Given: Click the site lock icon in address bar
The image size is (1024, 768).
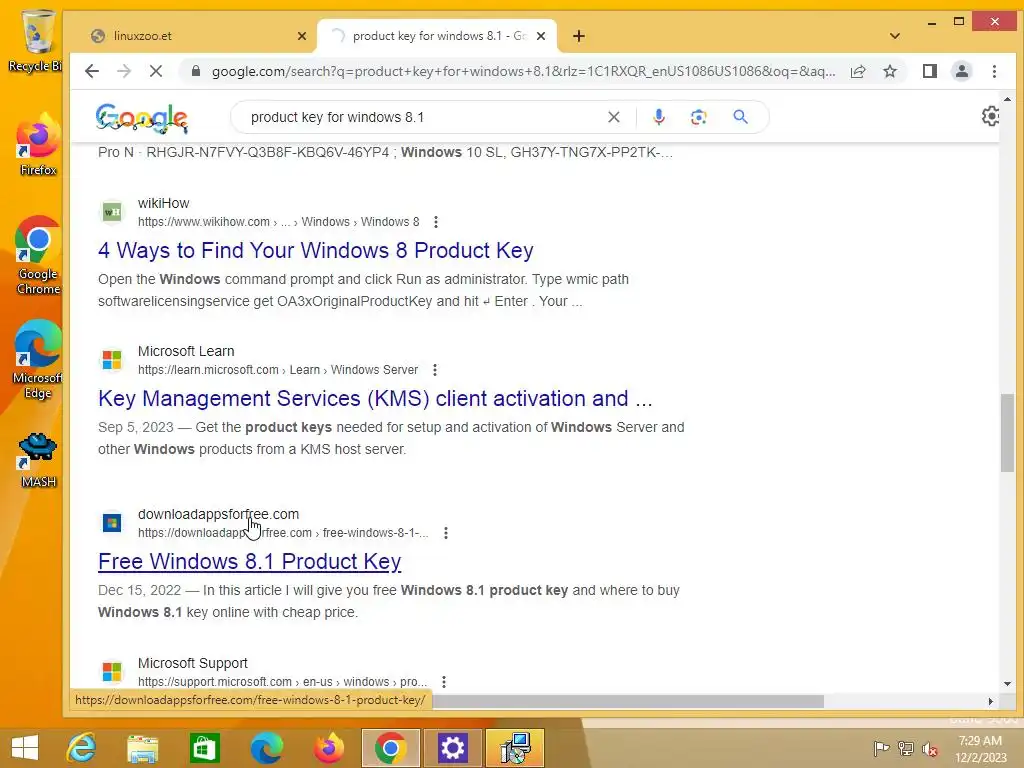Looking at the screenshot, I should (195, 71).
